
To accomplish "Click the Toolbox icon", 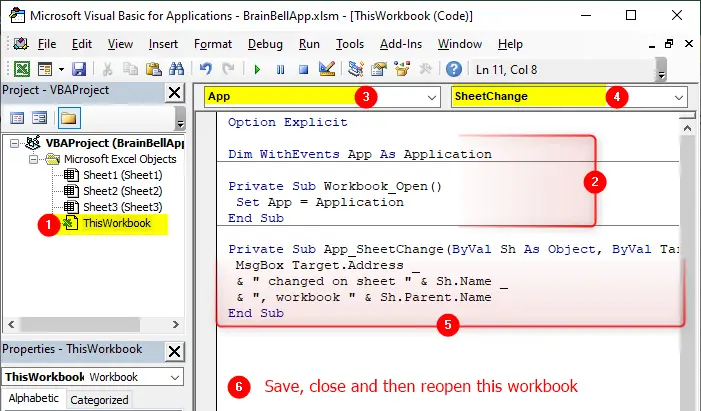I will 425,69.
